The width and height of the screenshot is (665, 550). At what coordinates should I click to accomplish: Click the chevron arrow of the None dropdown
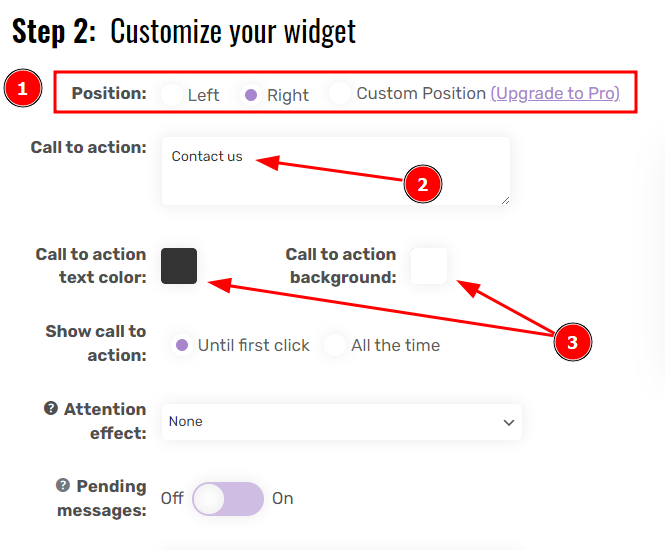(509, 422)
